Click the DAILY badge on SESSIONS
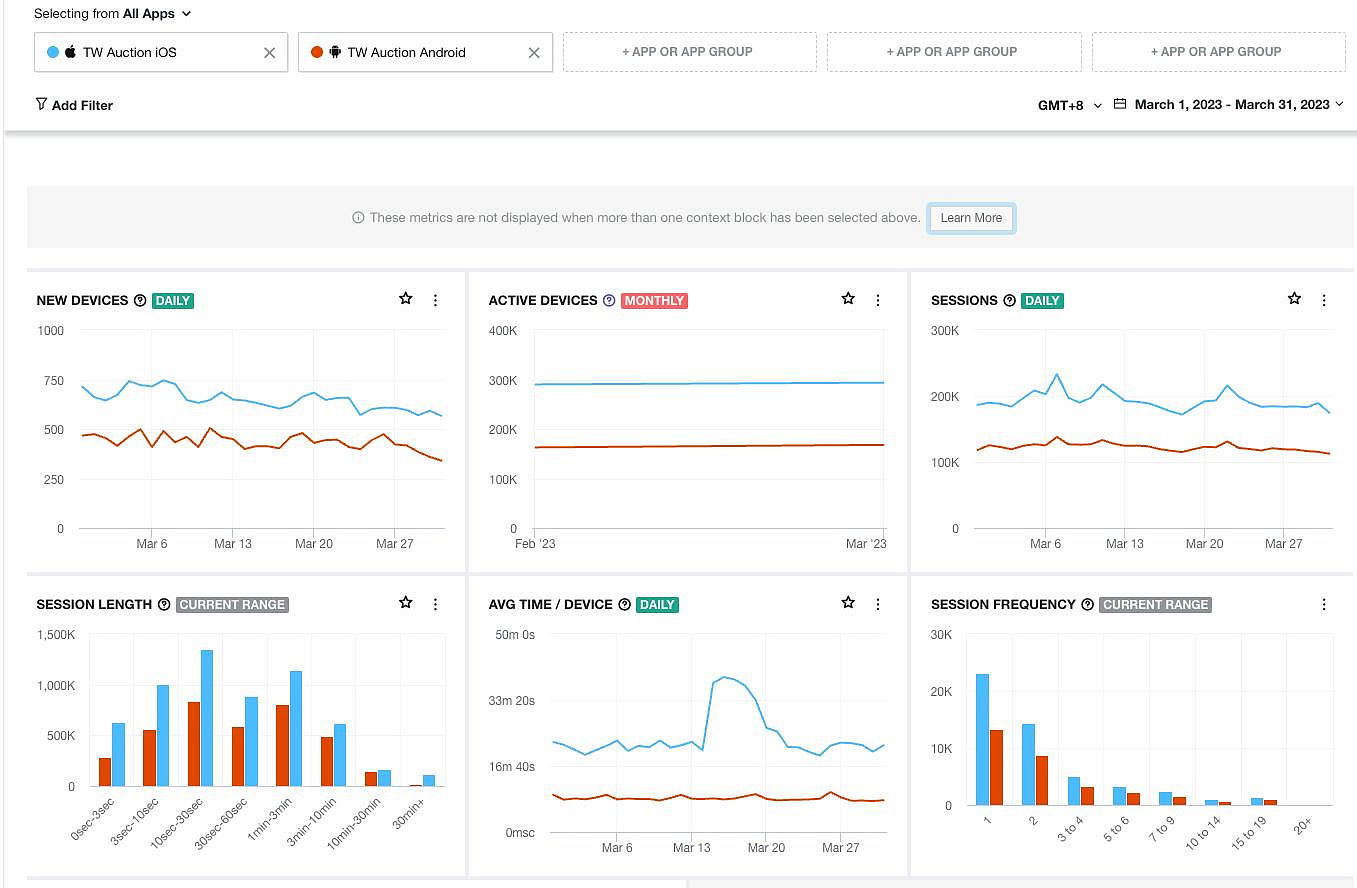1357x888 pixels. point(1042,300)
